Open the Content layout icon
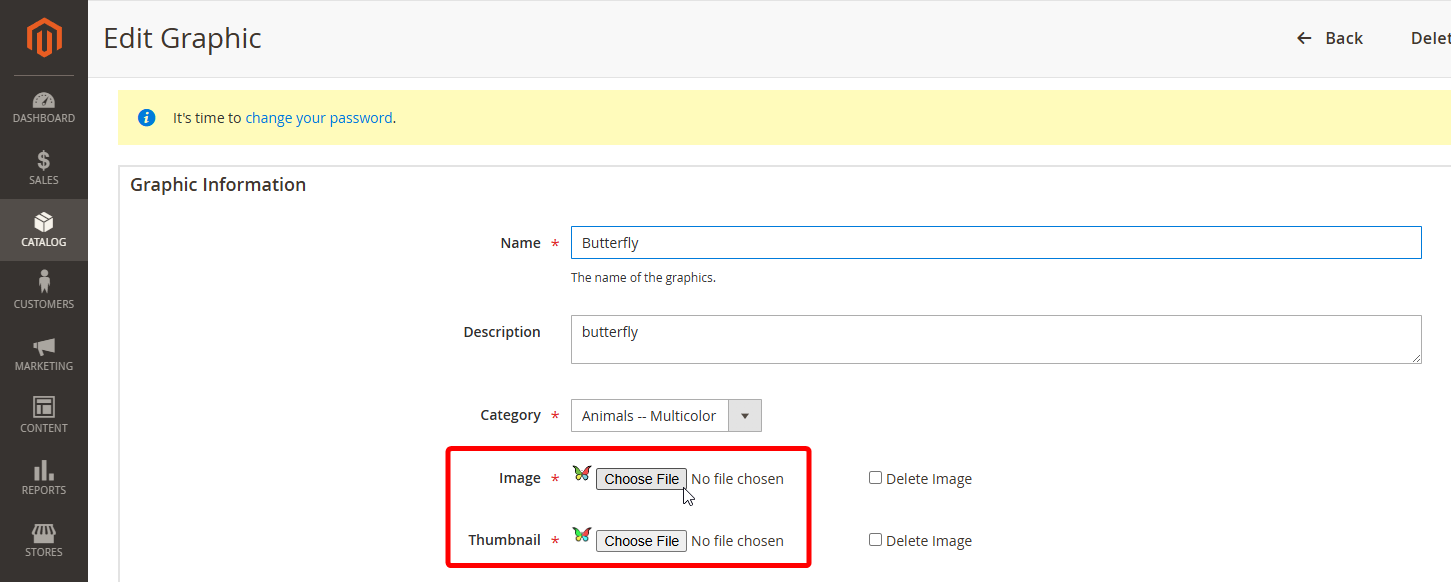This screenshot has height=582, width=1451. (44, 408)
